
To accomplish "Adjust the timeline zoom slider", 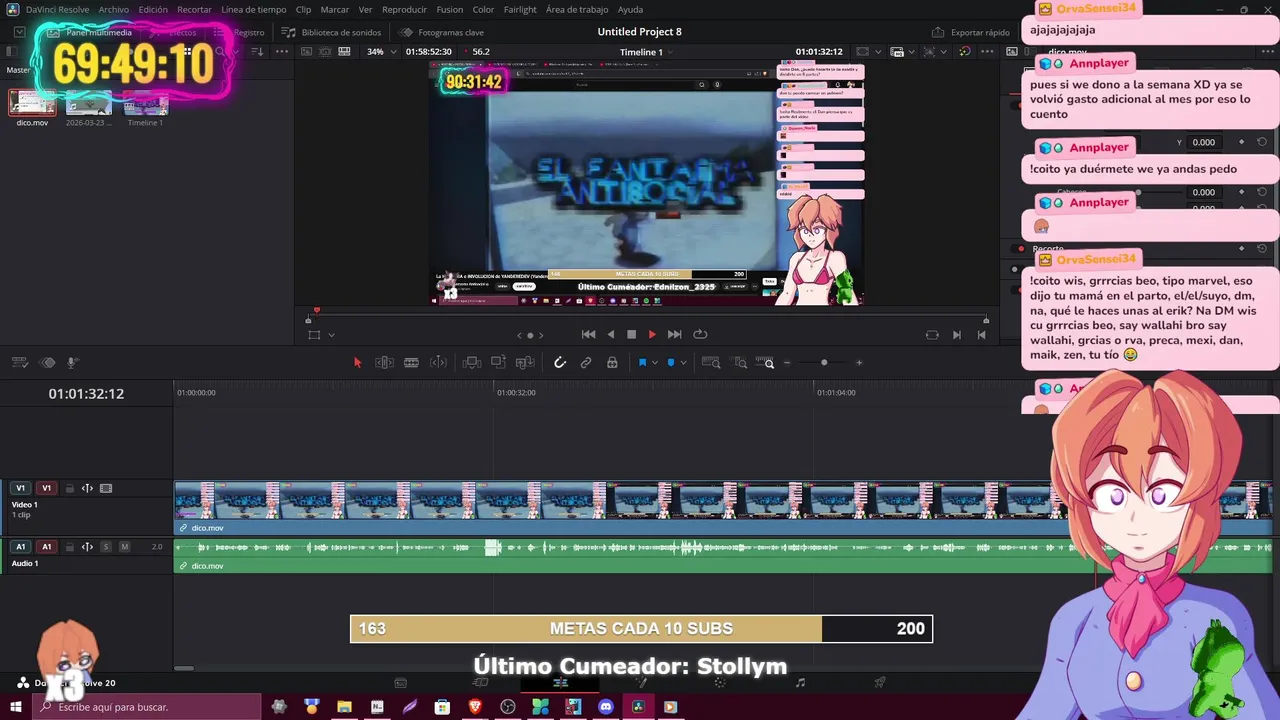I will point(824,363).
